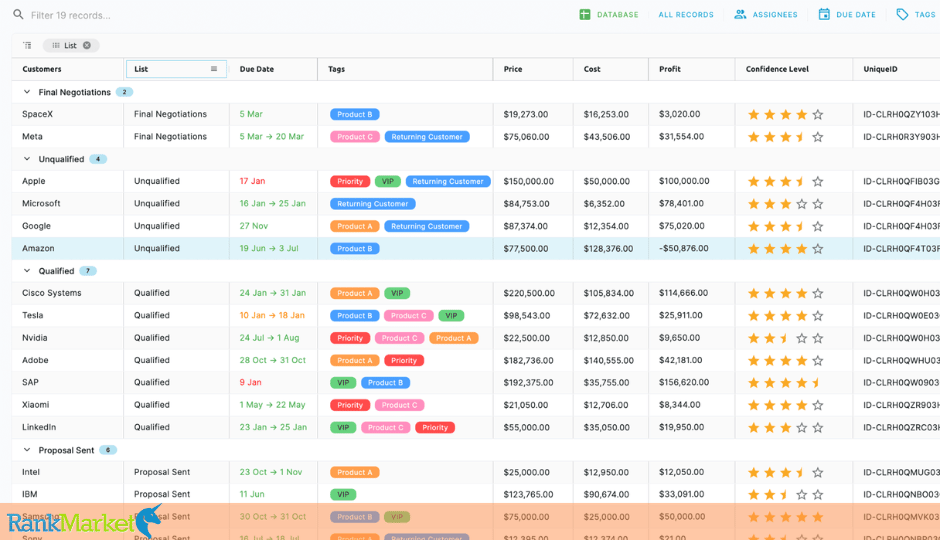Click Adobe's profit $42,181.00

680,360
